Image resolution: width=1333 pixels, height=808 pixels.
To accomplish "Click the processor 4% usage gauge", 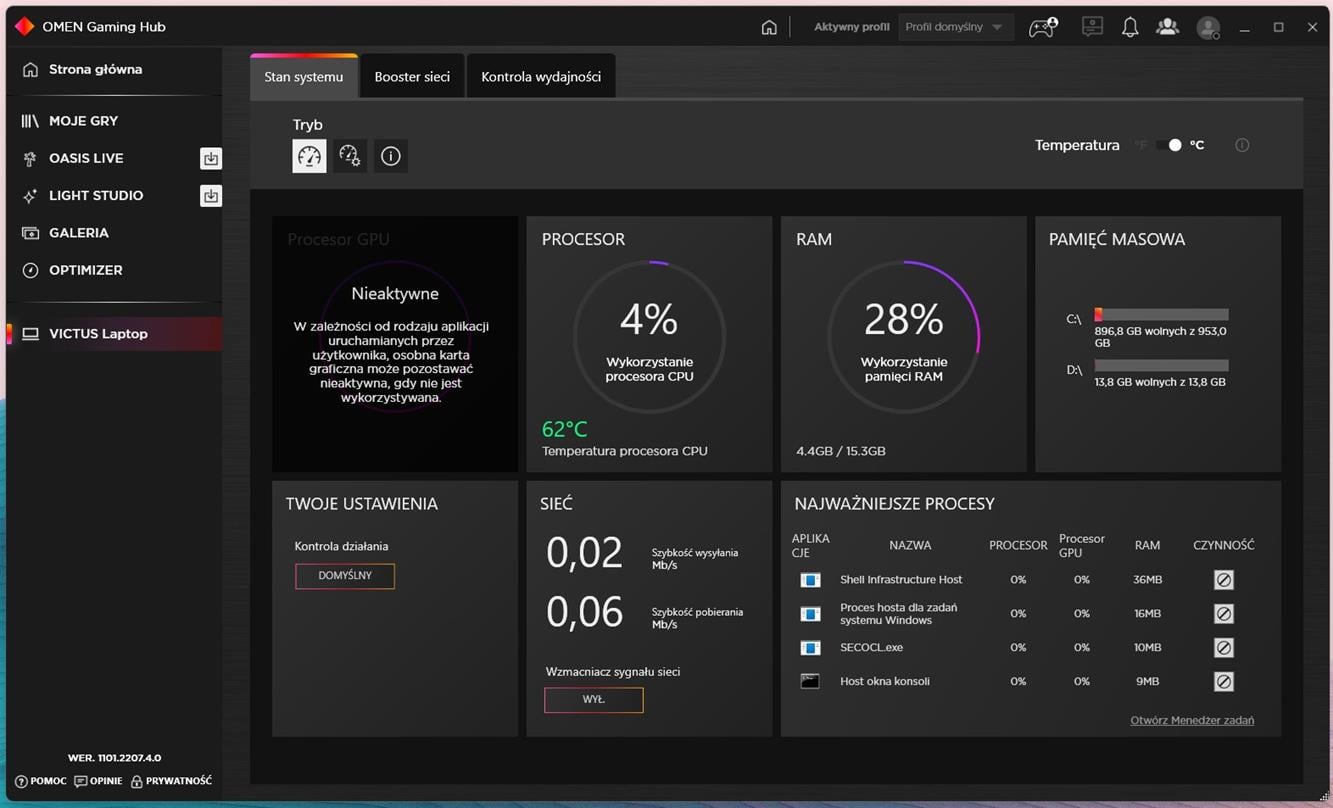I will coord(649,337).
